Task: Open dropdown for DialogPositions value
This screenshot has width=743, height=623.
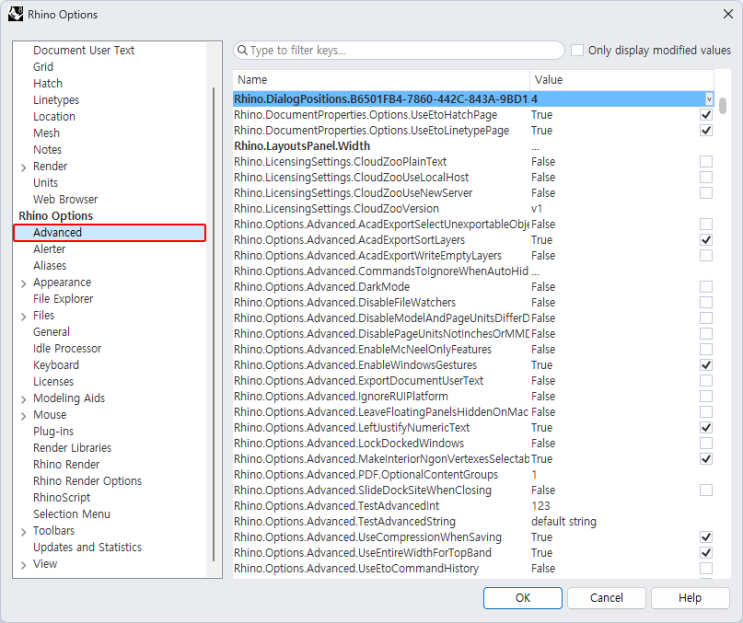Action: coord(709,99)
